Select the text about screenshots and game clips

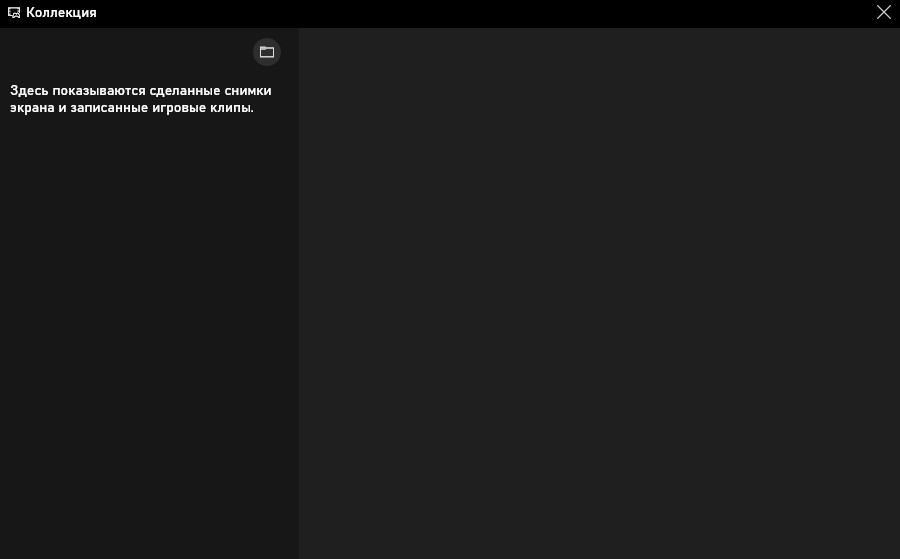[x=140, y=99]
